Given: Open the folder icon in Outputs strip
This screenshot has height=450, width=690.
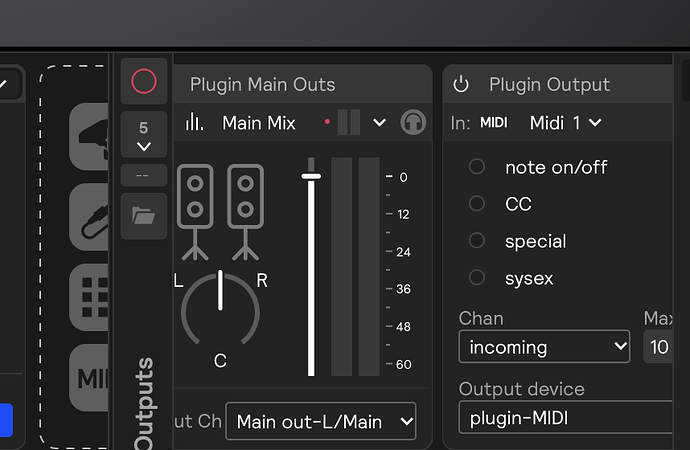Looking at the screenshot, I should pos(144,215).
